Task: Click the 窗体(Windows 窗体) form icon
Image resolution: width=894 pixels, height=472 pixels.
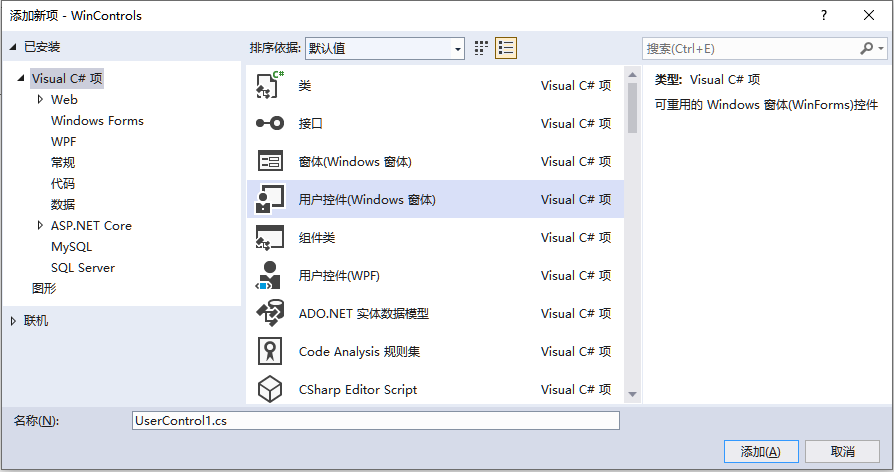Action: pos(270,161)
